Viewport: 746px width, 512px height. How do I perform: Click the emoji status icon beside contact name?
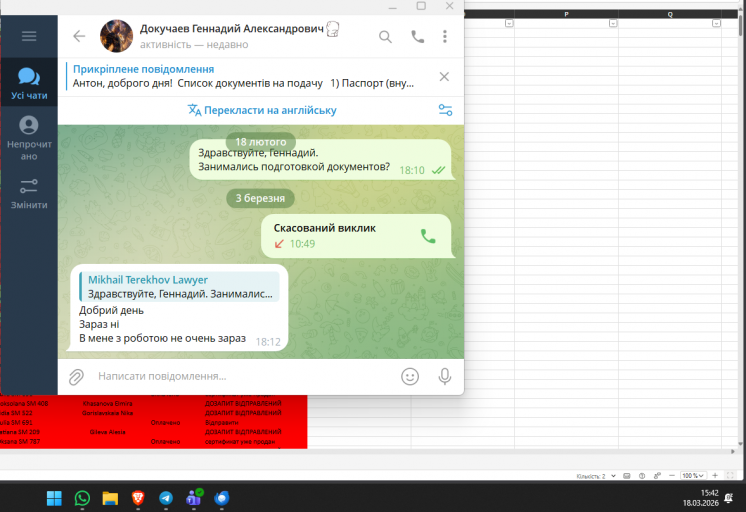coord(333,29)
